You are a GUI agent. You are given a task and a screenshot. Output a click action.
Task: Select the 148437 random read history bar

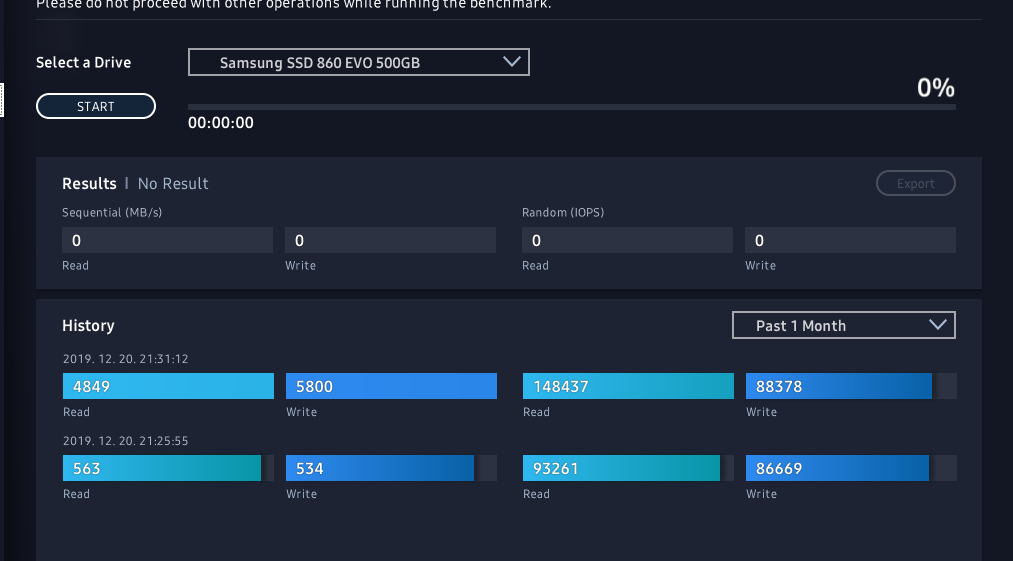coord(628,386)
